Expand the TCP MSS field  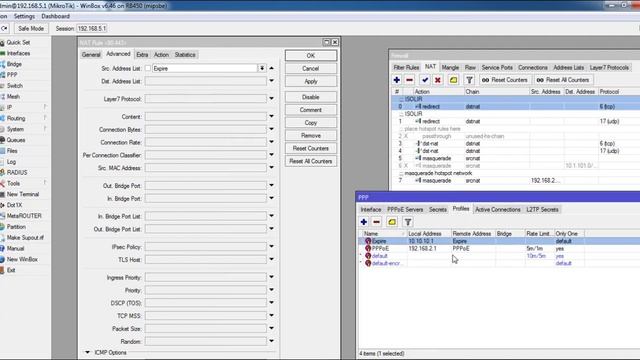tap(271, 316)
